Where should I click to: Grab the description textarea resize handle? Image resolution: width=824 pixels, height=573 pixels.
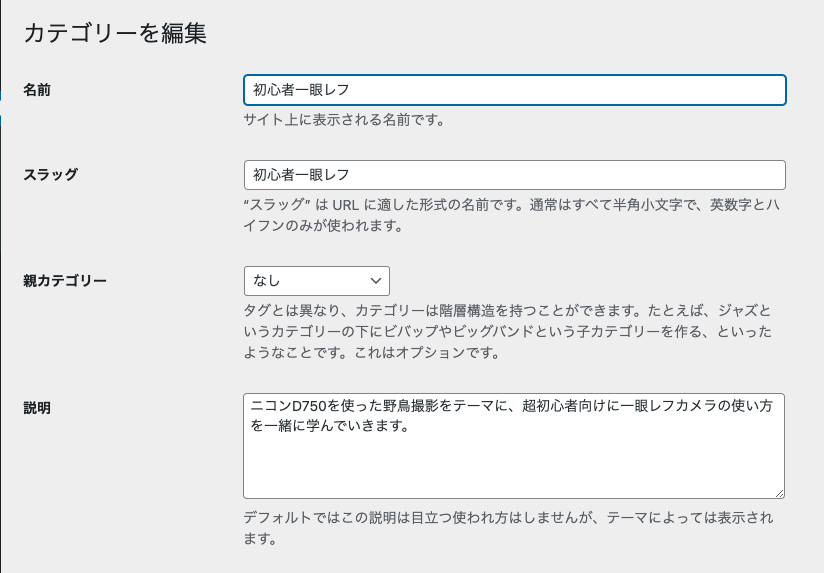click(779, 493)
